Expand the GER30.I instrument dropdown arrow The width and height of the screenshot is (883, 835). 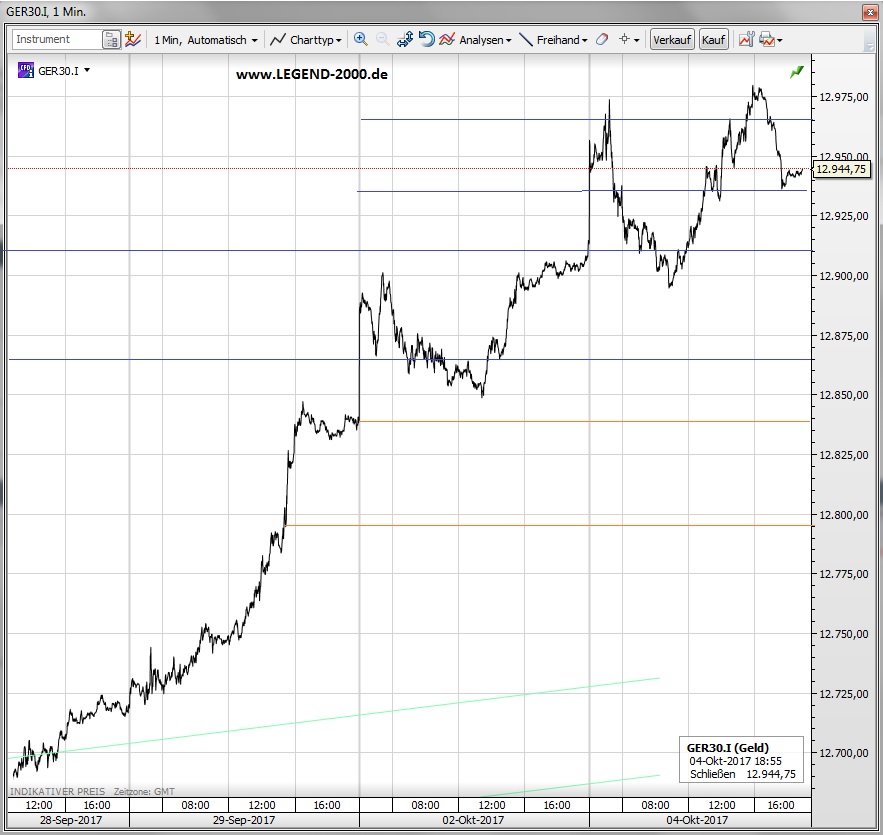tap(87, 70)
